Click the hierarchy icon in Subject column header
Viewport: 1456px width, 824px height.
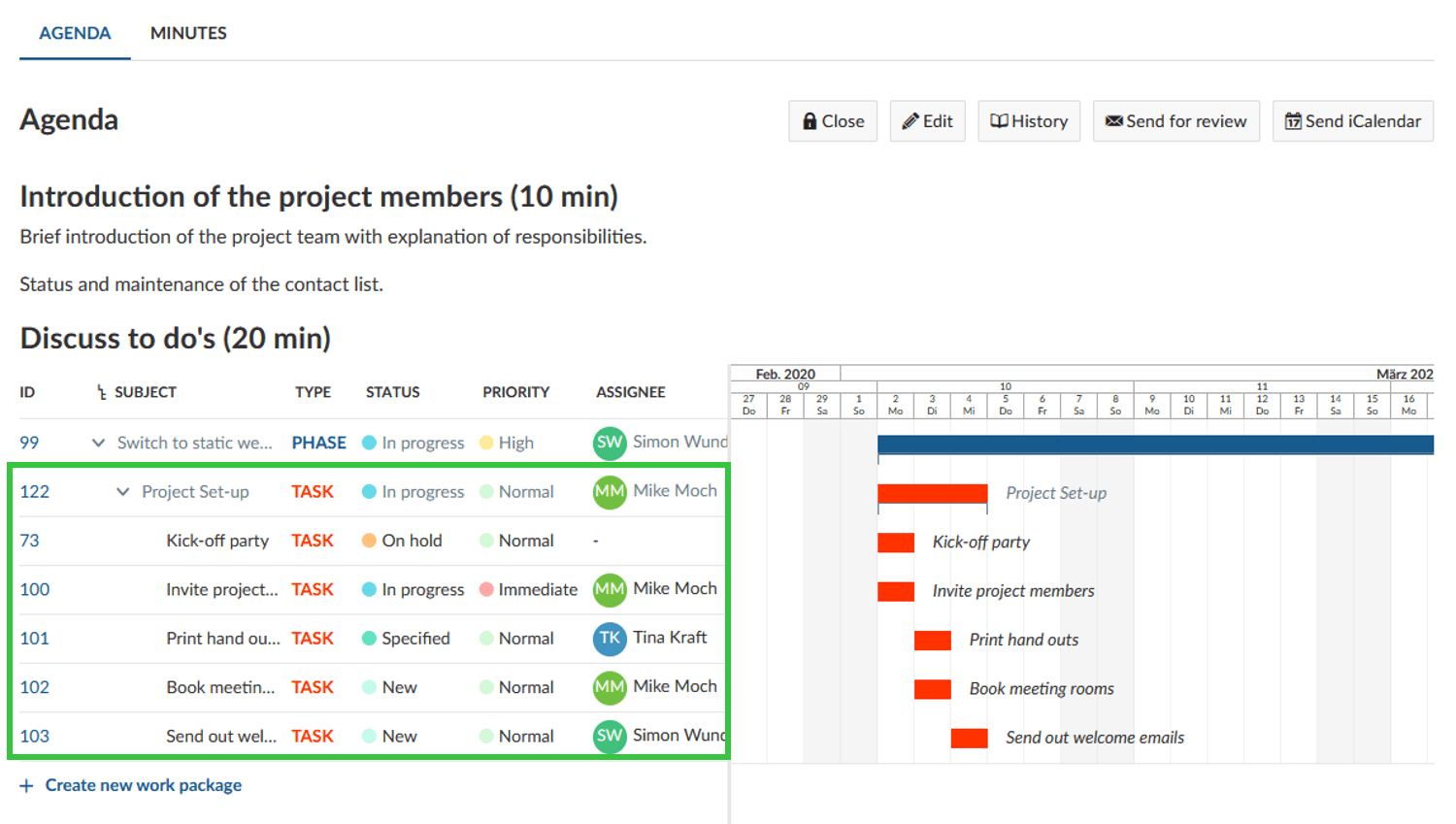point(101,392)
